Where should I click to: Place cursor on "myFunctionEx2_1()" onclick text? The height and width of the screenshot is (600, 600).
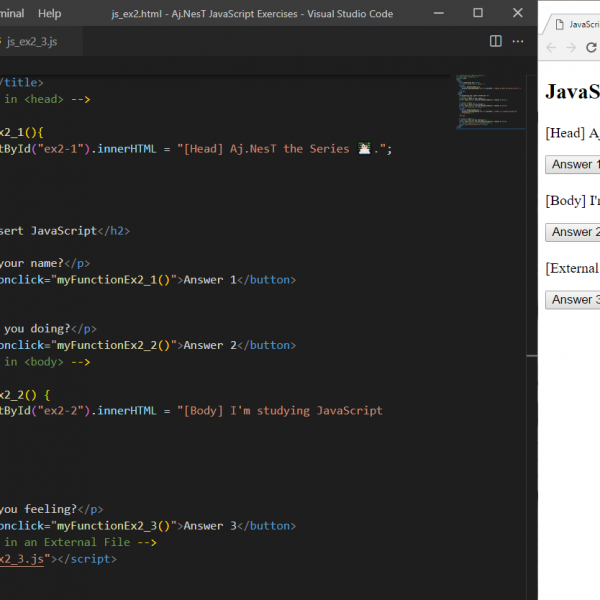tap(116, 280)
